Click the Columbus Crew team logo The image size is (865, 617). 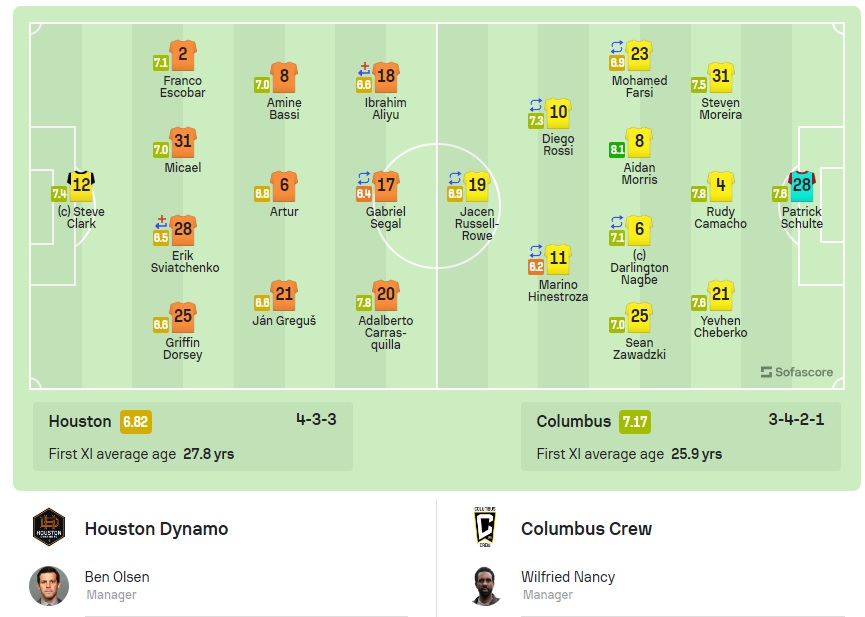click(485, 528)
